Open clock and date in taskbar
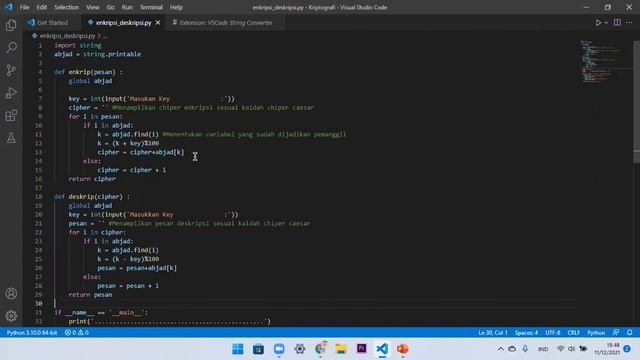 coord(607,349)
